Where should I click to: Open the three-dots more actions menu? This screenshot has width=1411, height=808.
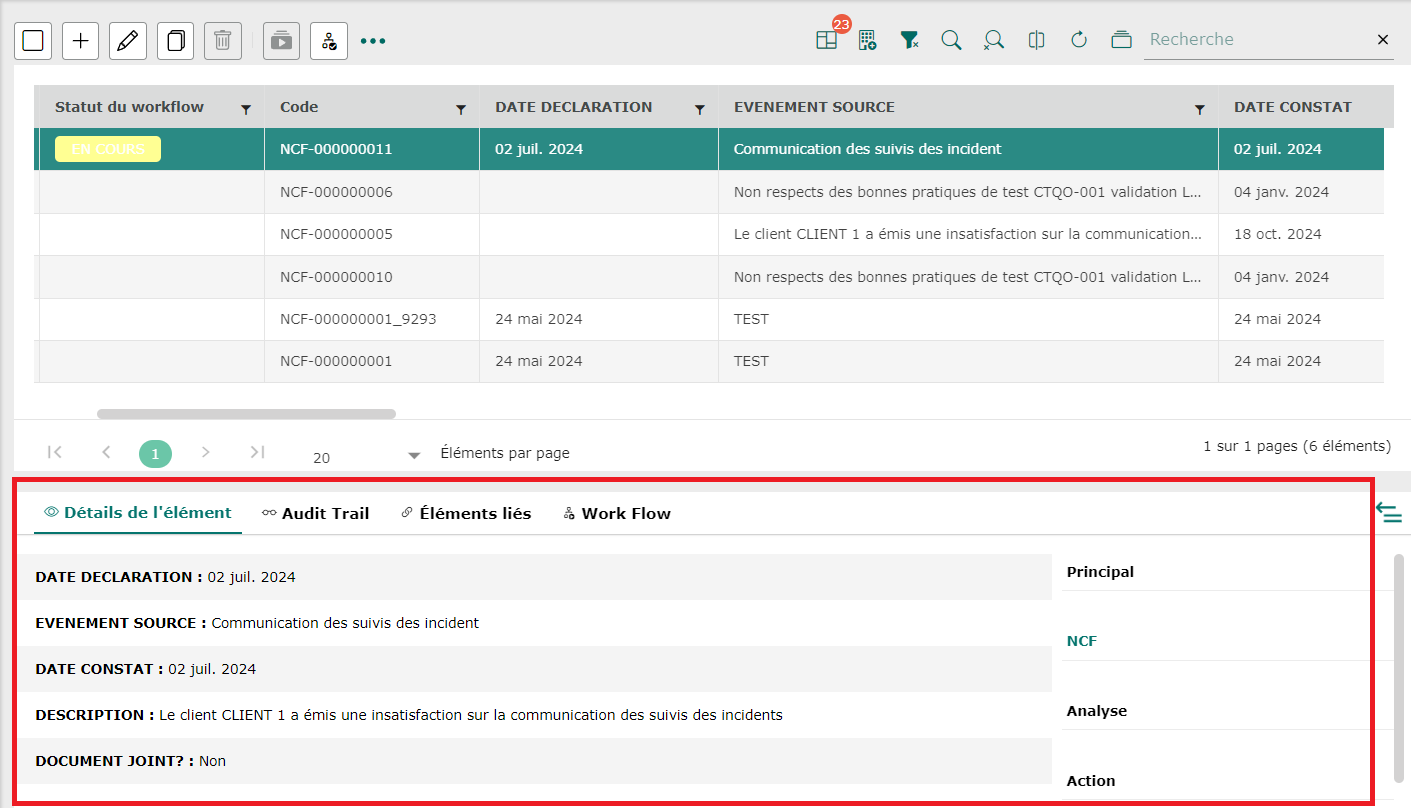[373, 41]
